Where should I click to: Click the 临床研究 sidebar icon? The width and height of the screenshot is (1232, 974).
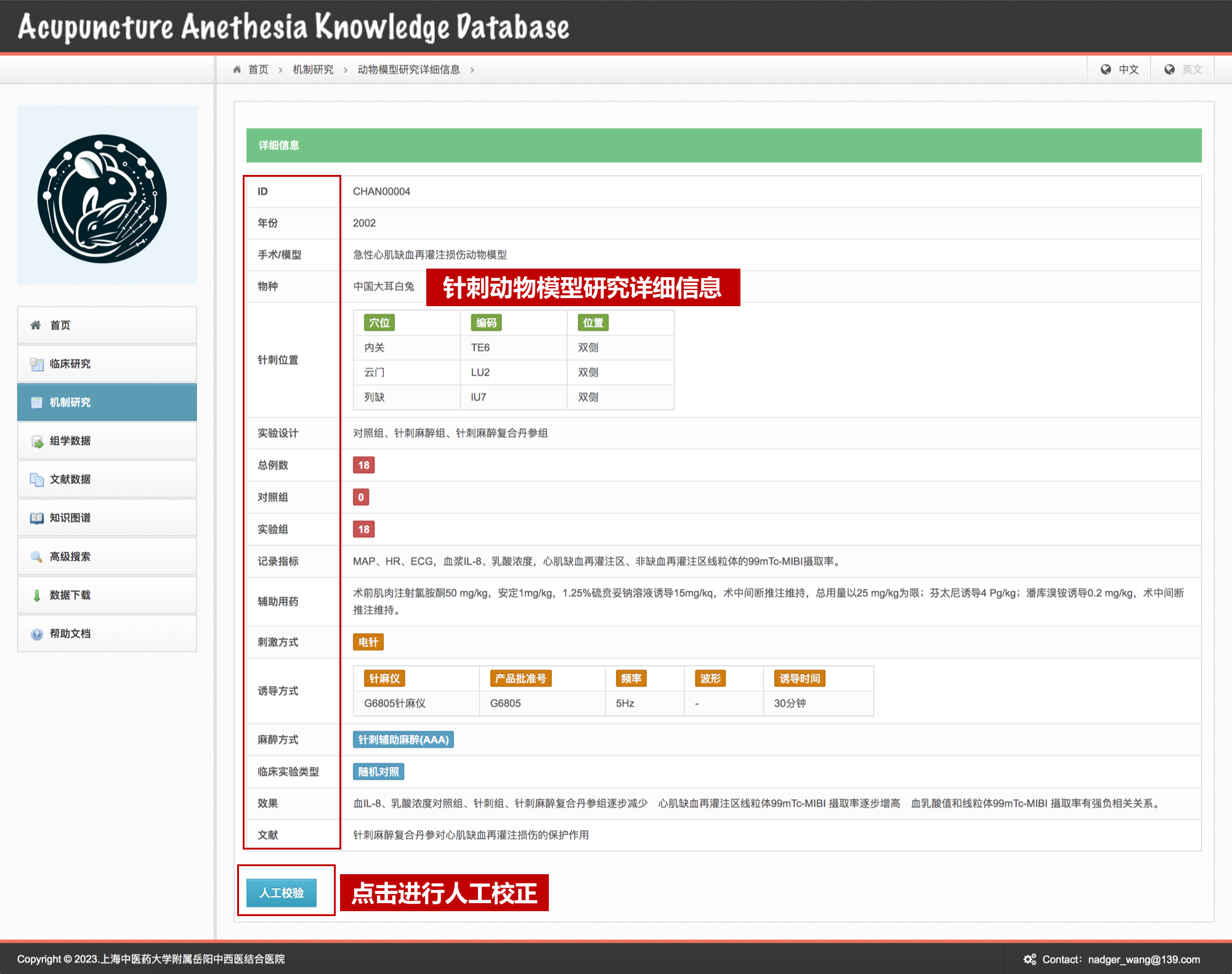[x=36, y=364]
